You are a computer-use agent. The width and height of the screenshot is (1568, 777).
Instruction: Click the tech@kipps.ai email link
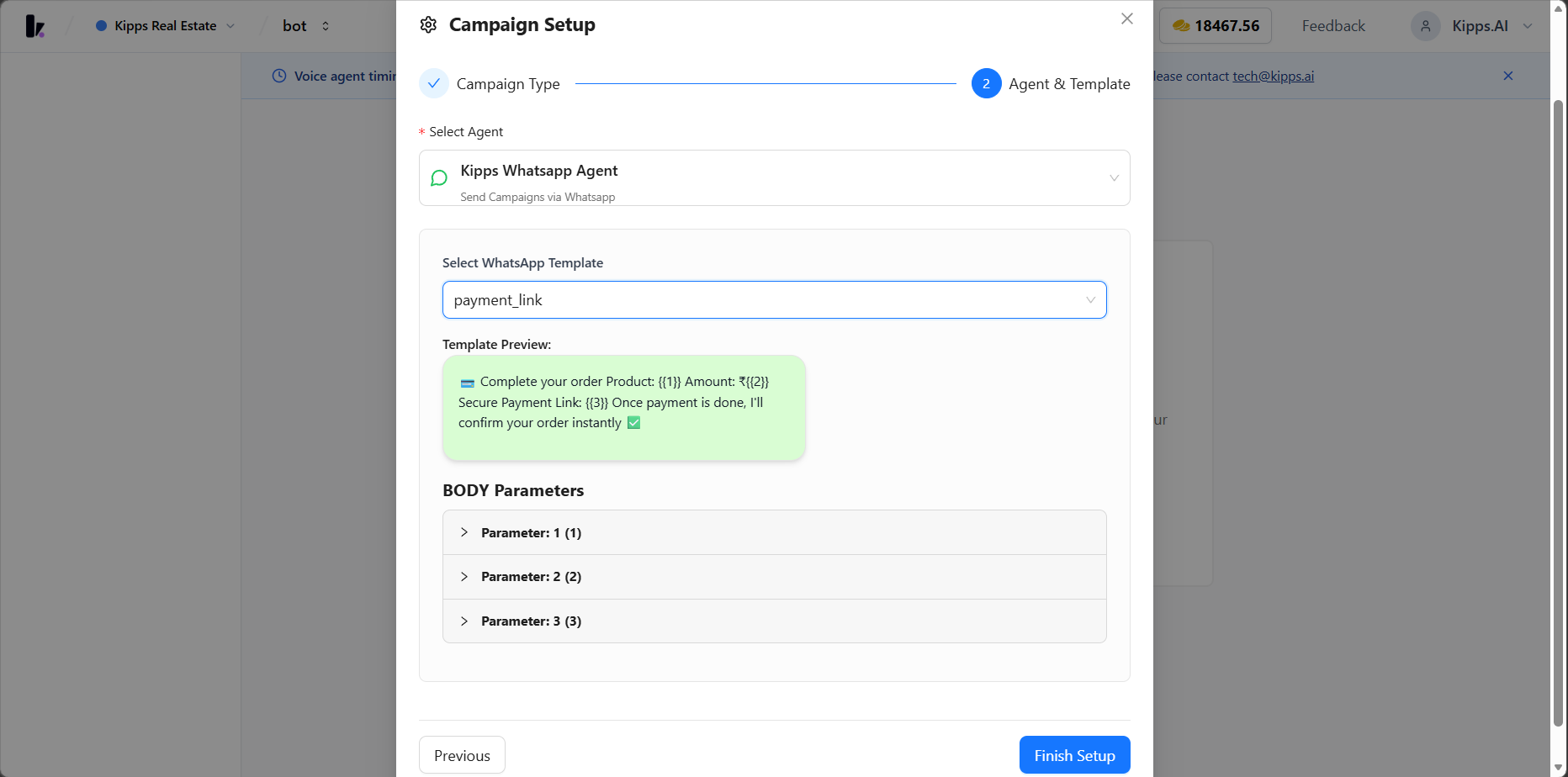tap(1273, 76)
